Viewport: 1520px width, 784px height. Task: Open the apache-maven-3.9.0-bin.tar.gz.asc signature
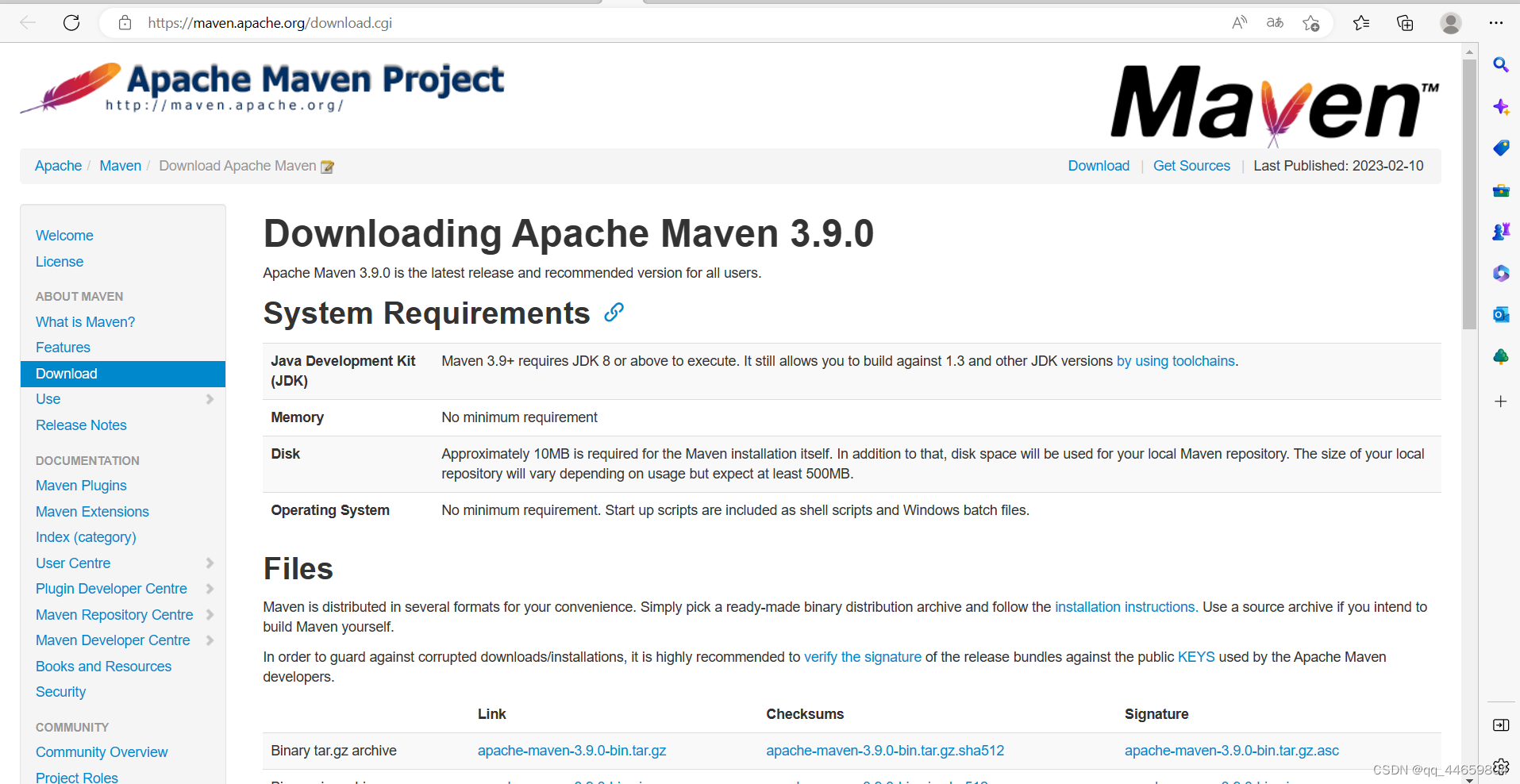1231,751
